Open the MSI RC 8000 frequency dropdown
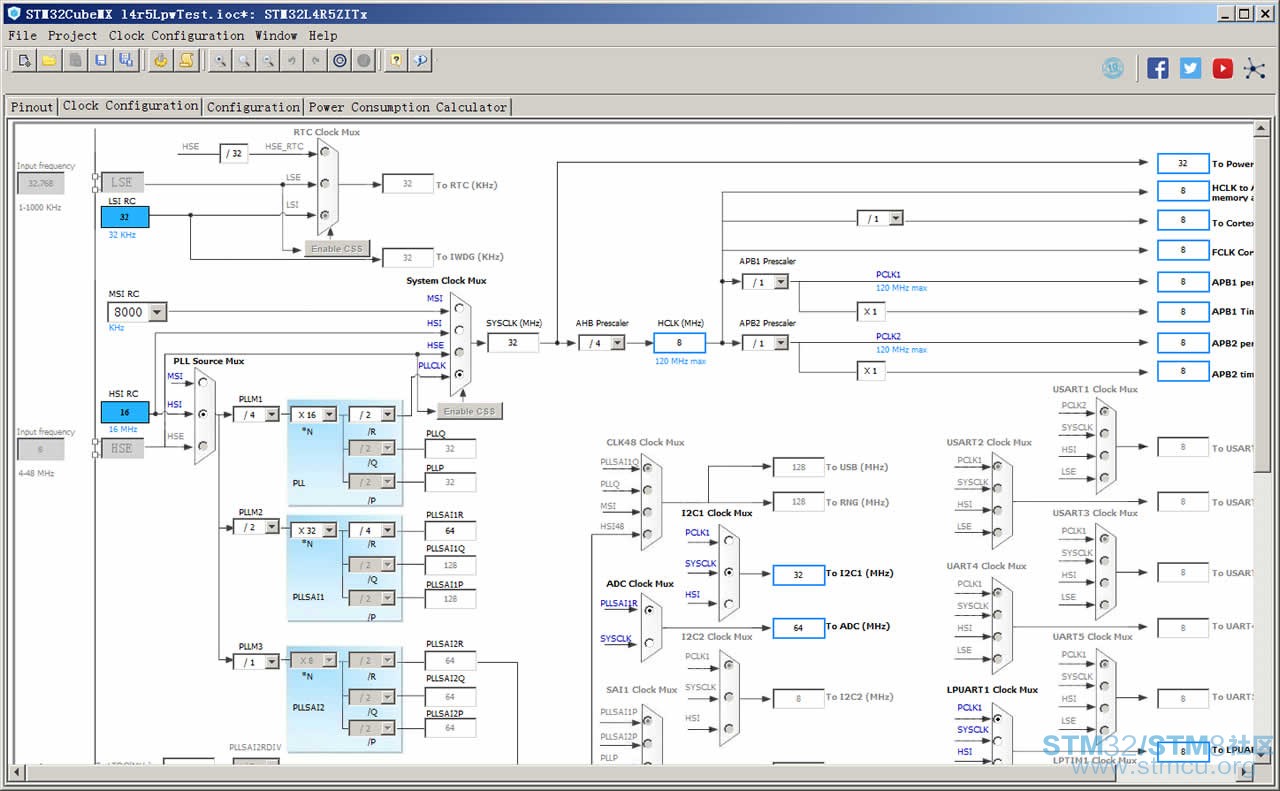1280x791 pixels. [x=138, y=312]
